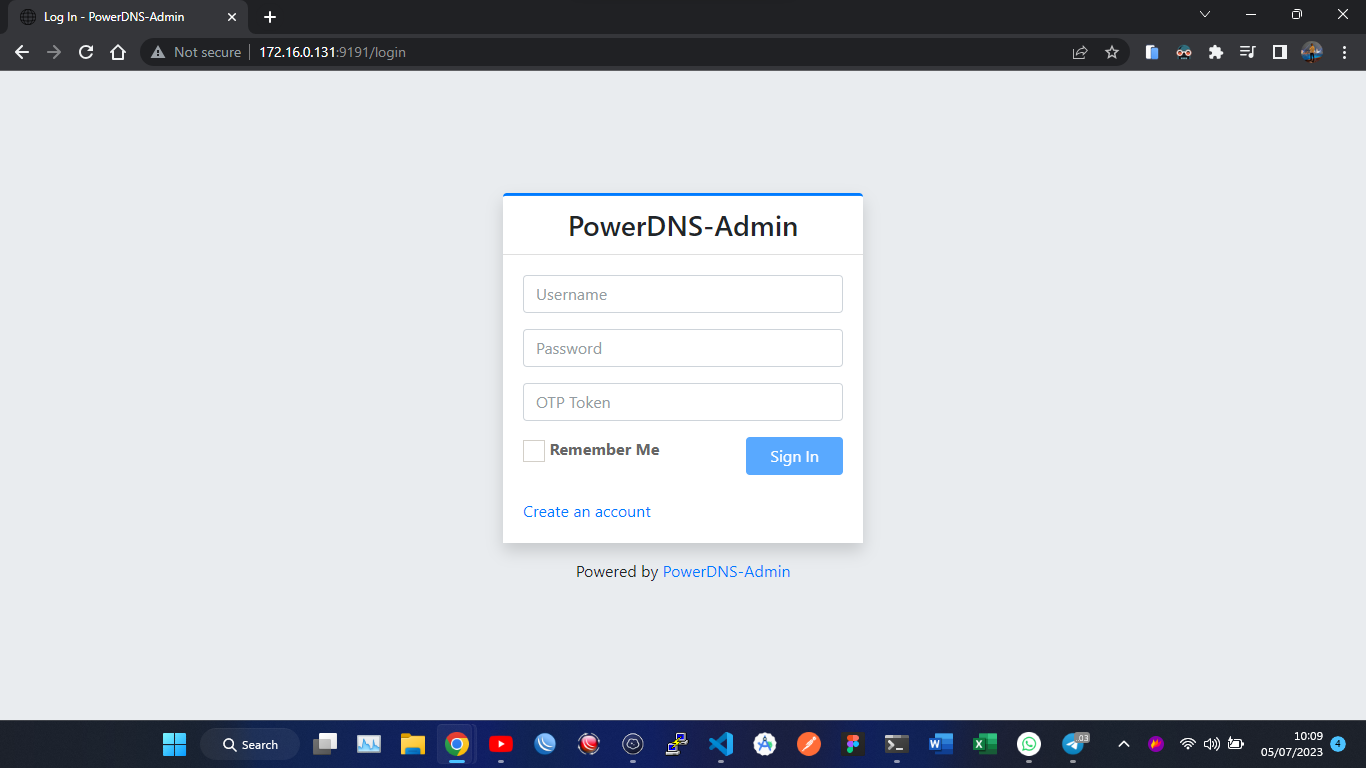Click the Powered by PowerDNS-Admin link
The image size is (1366, 768).
[x=726, y=572]
